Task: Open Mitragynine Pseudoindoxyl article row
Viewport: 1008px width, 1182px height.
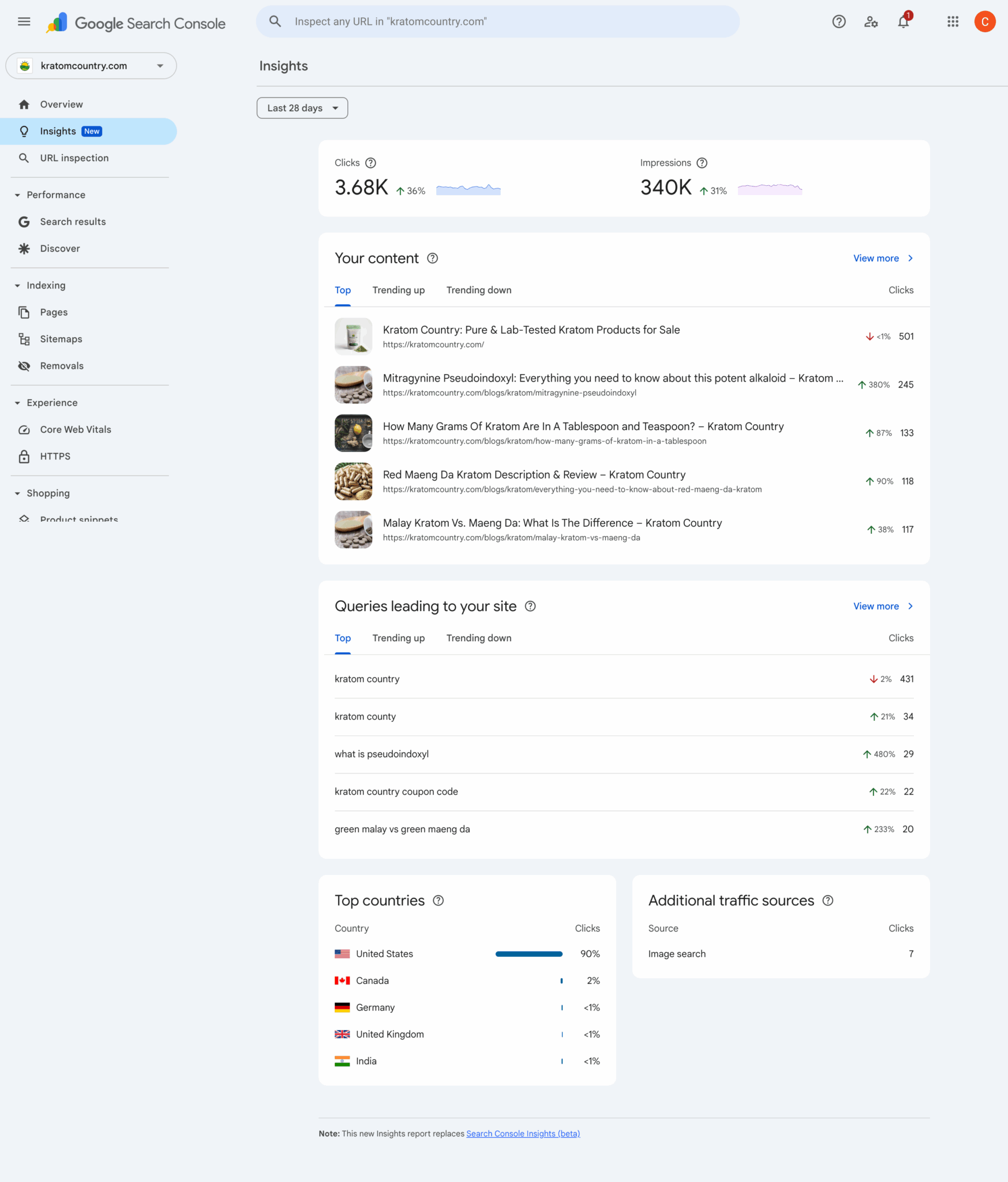Action: tap(624, 385)
